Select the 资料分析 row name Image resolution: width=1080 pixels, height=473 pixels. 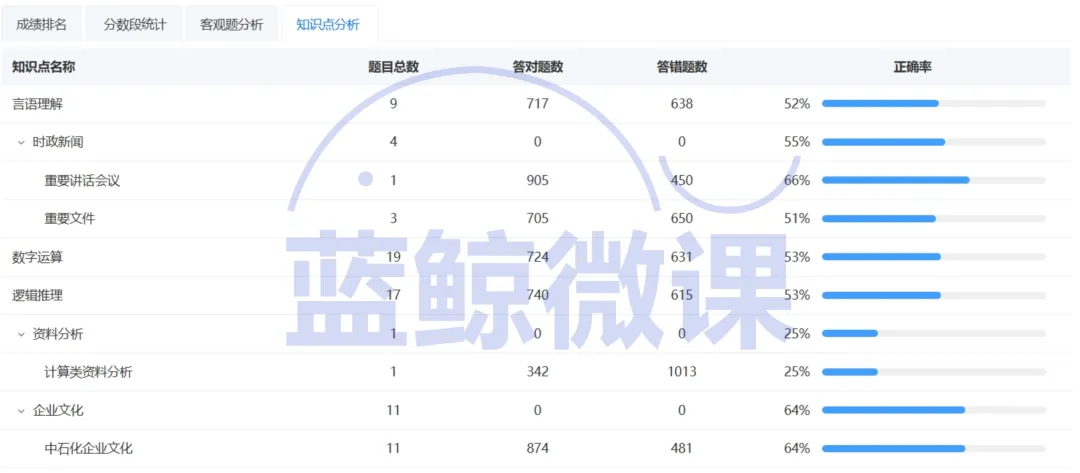click(58, 334)
